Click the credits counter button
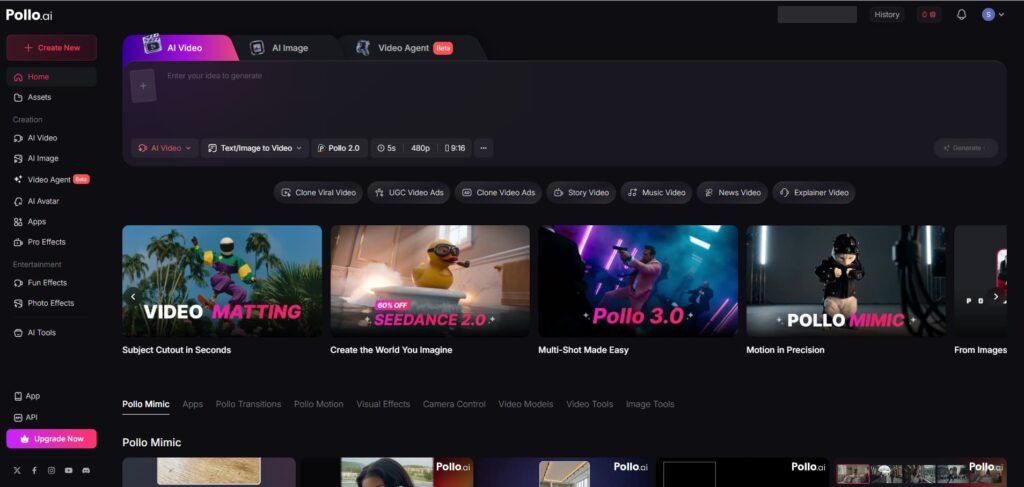The image size is (1024, 487). coord(929,14)
